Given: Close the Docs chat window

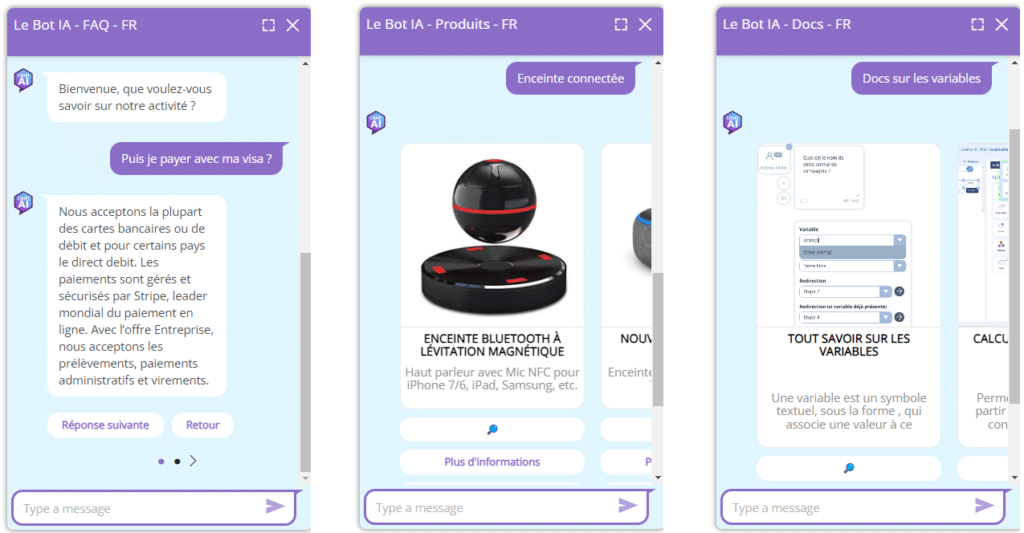Looking at the screenshot, I should click(x=1002, y=25).
